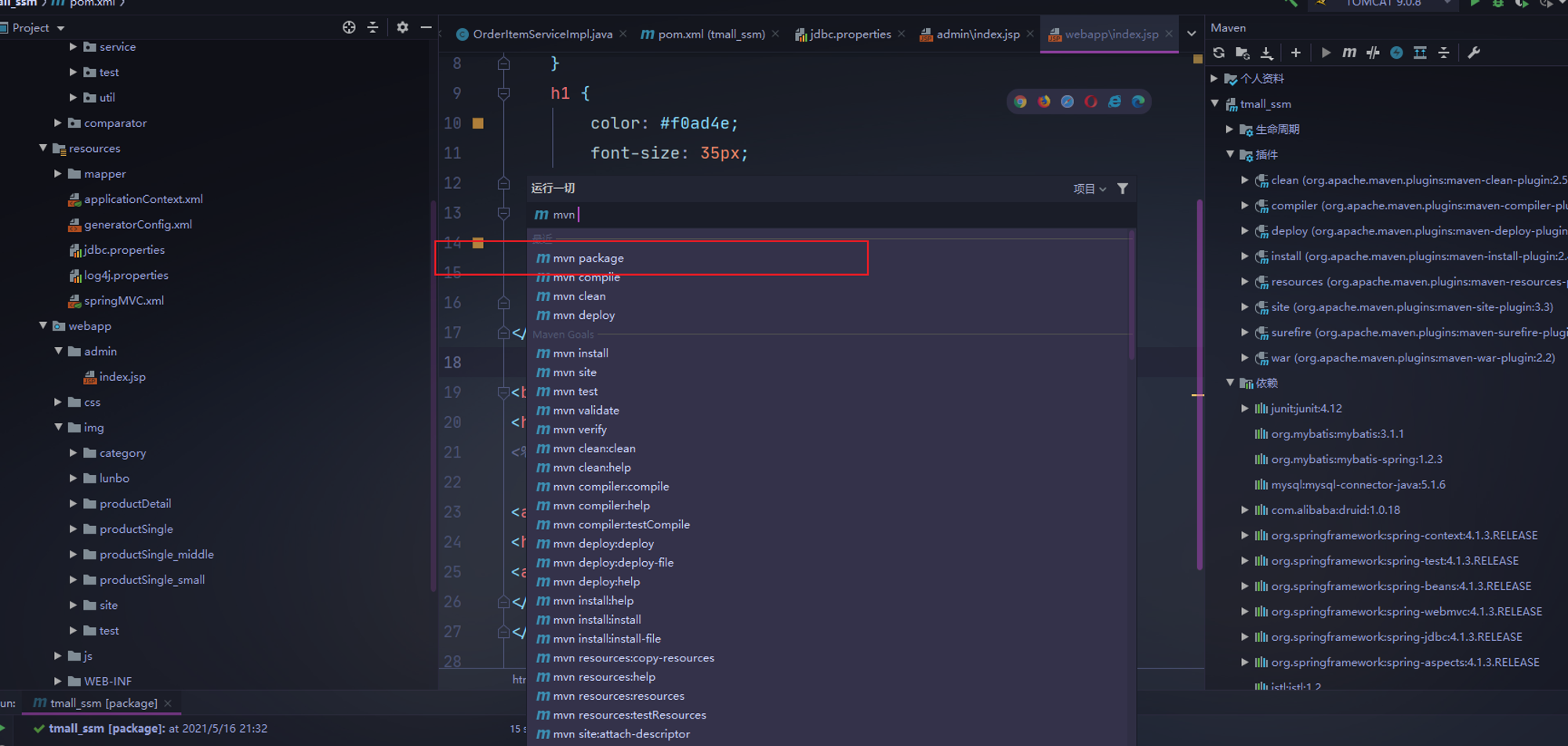
Task: Toggle Maven skip tests mode icon
Action: click(1396, 53)
